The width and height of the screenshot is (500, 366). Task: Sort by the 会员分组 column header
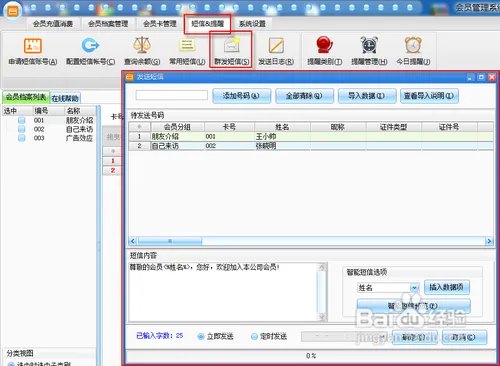178,127
